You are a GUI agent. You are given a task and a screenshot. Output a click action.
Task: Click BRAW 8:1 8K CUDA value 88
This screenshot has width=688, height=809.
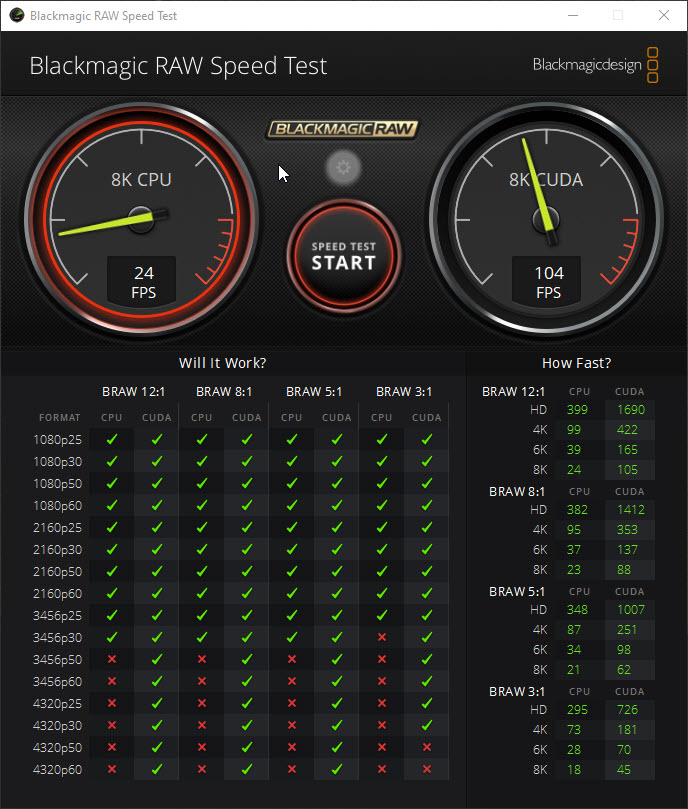(623, 570)
